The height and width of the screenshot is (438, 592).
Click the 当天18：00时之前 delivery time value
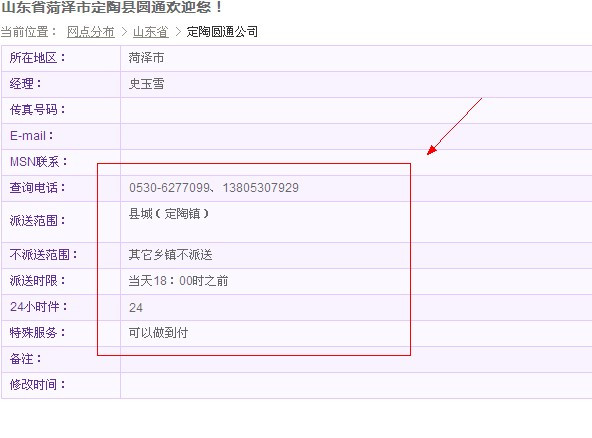[x=178, y=281]
